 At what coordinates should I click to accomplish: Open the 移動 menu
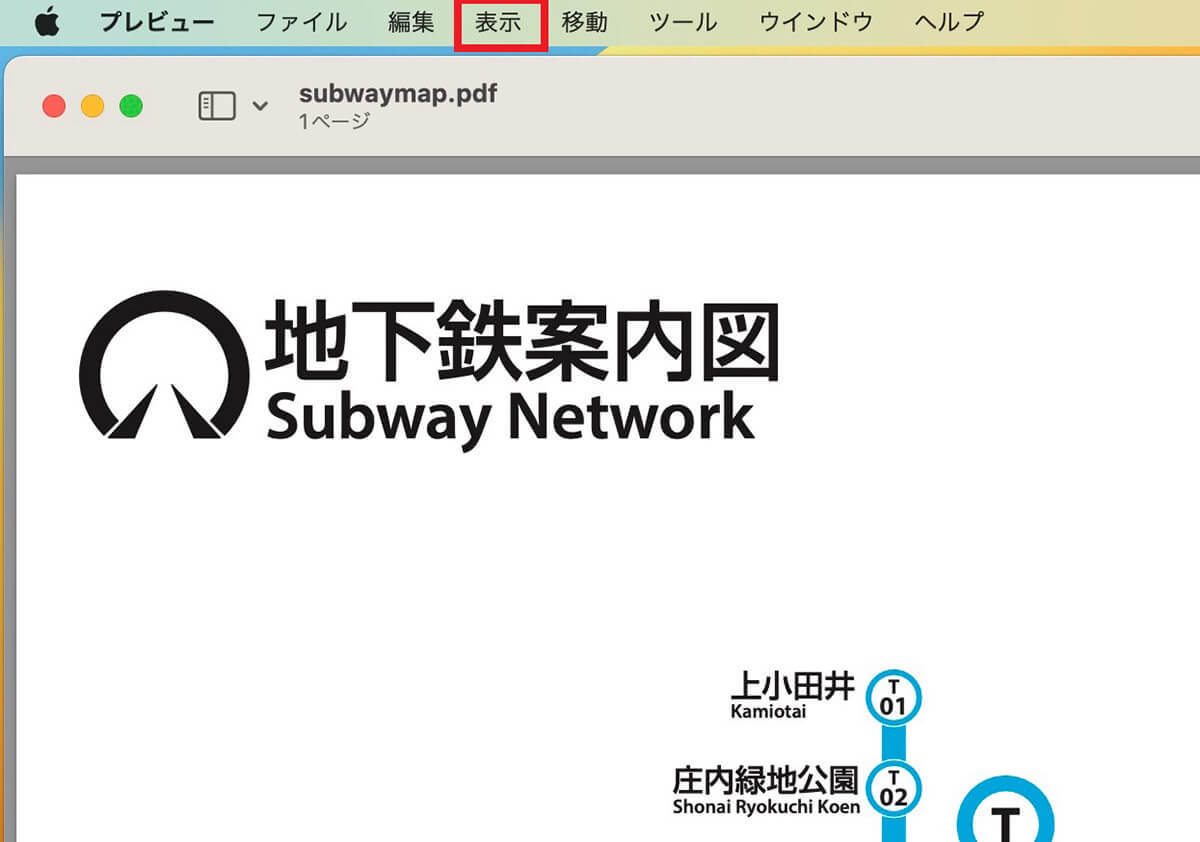(x=584, y=22)
